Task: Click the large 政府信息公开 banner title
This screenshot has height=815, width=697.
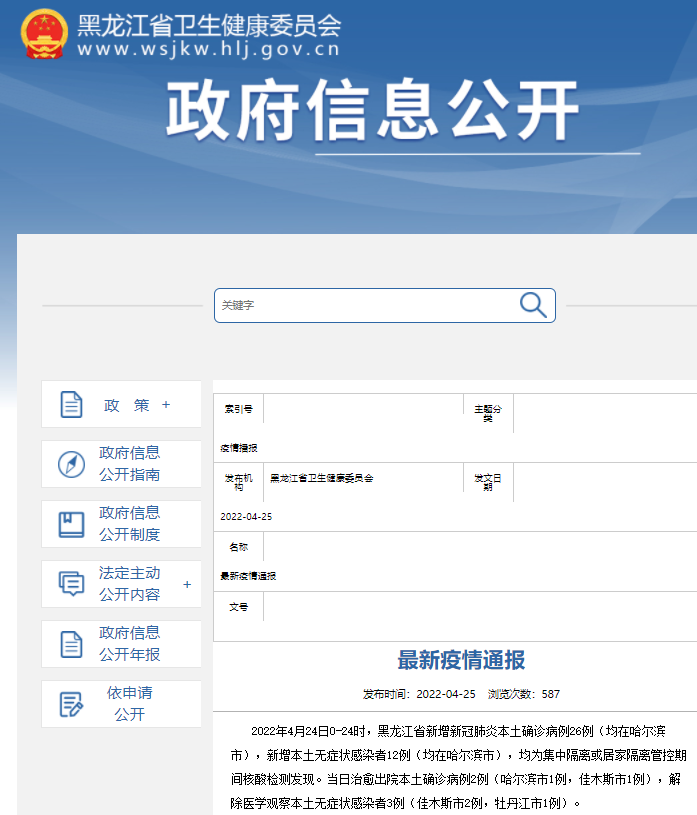Action: (372, 108)
